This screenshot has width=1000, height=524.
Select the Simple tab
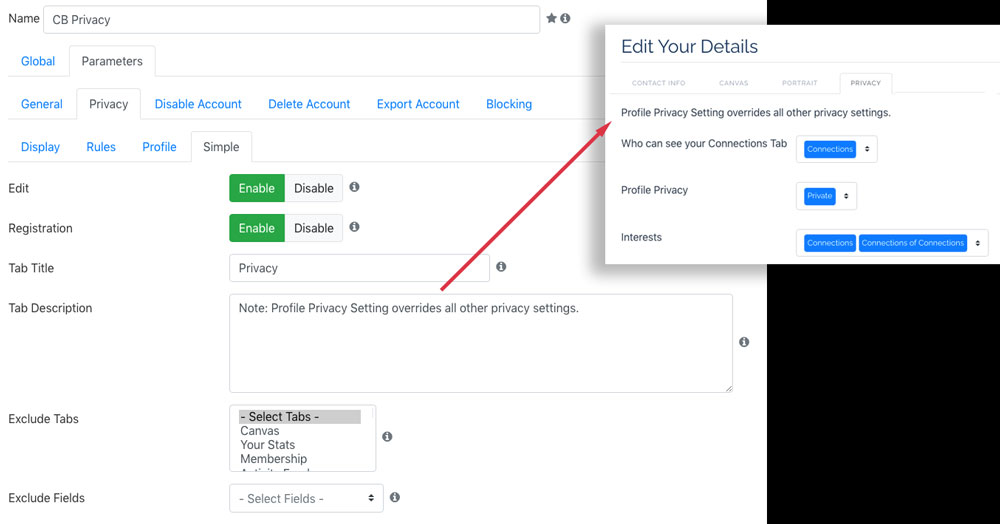click(x=221, y=147)
